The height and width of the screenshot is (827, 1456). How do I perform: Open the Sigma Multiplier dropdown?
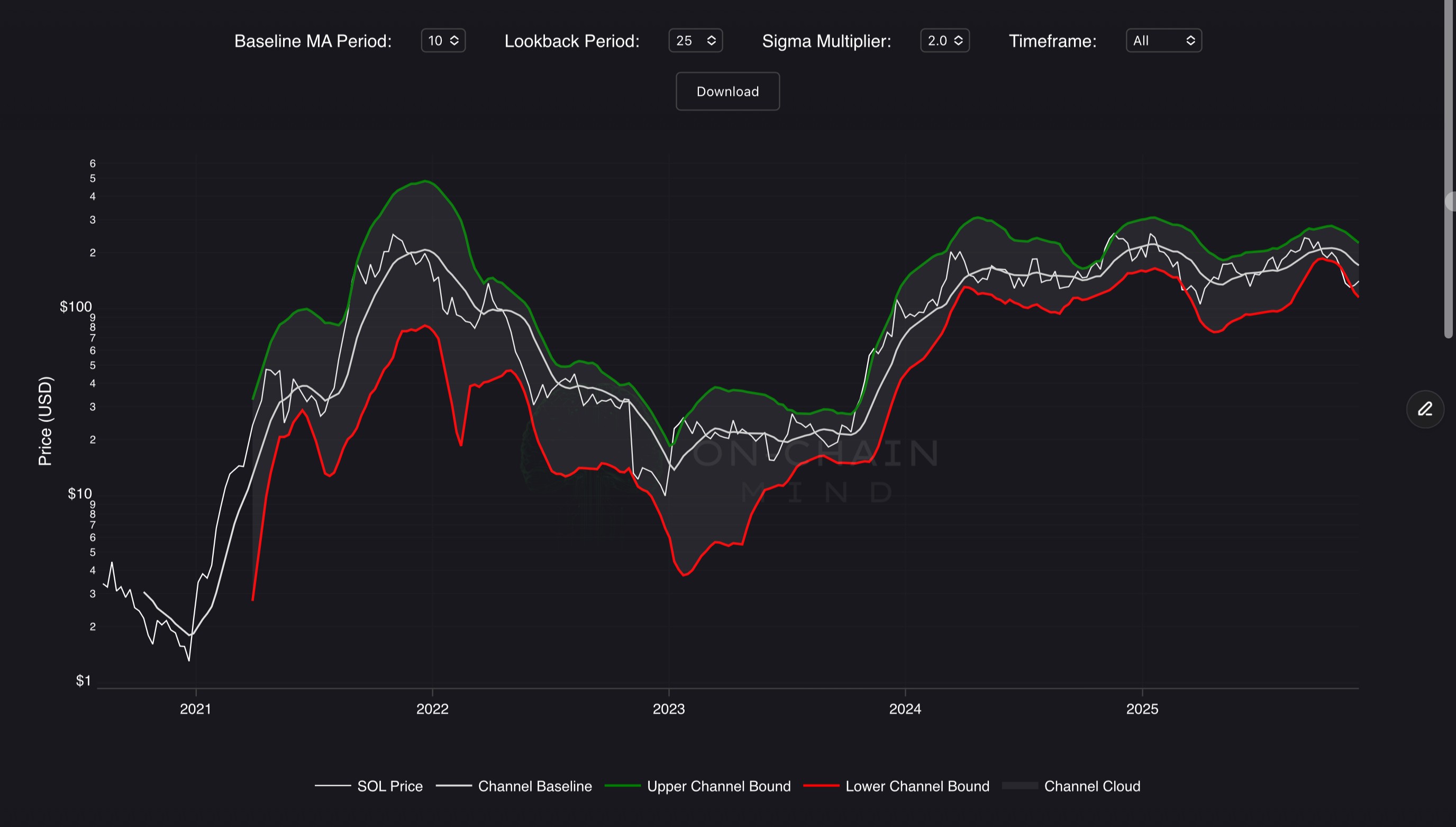click(x=944, y=41)
